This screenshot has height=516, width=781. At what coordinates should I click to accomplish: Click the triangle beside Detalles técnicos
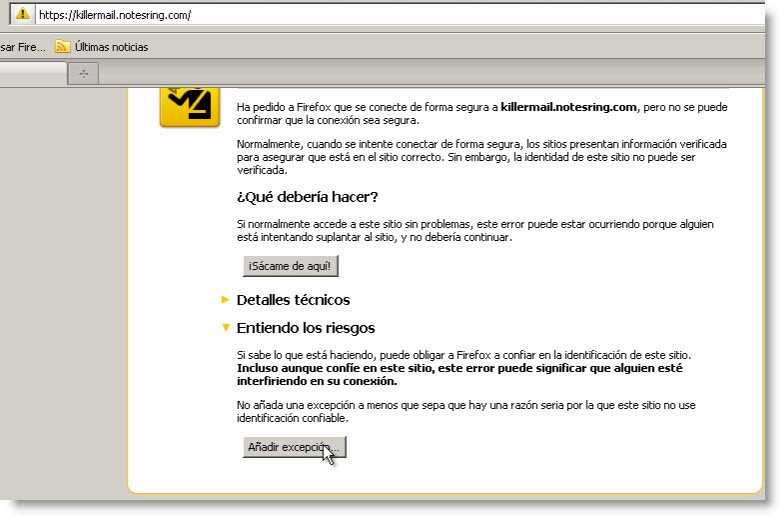click(225, 300)
